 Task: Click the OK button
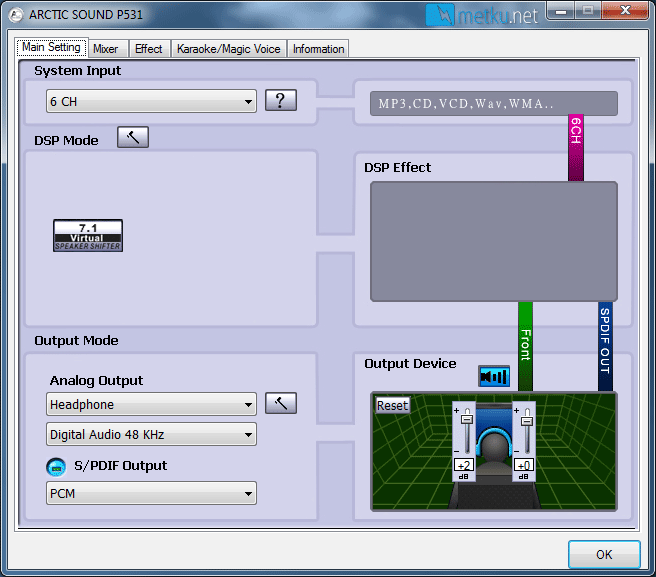pyautogui.click(x=604, y=554)
